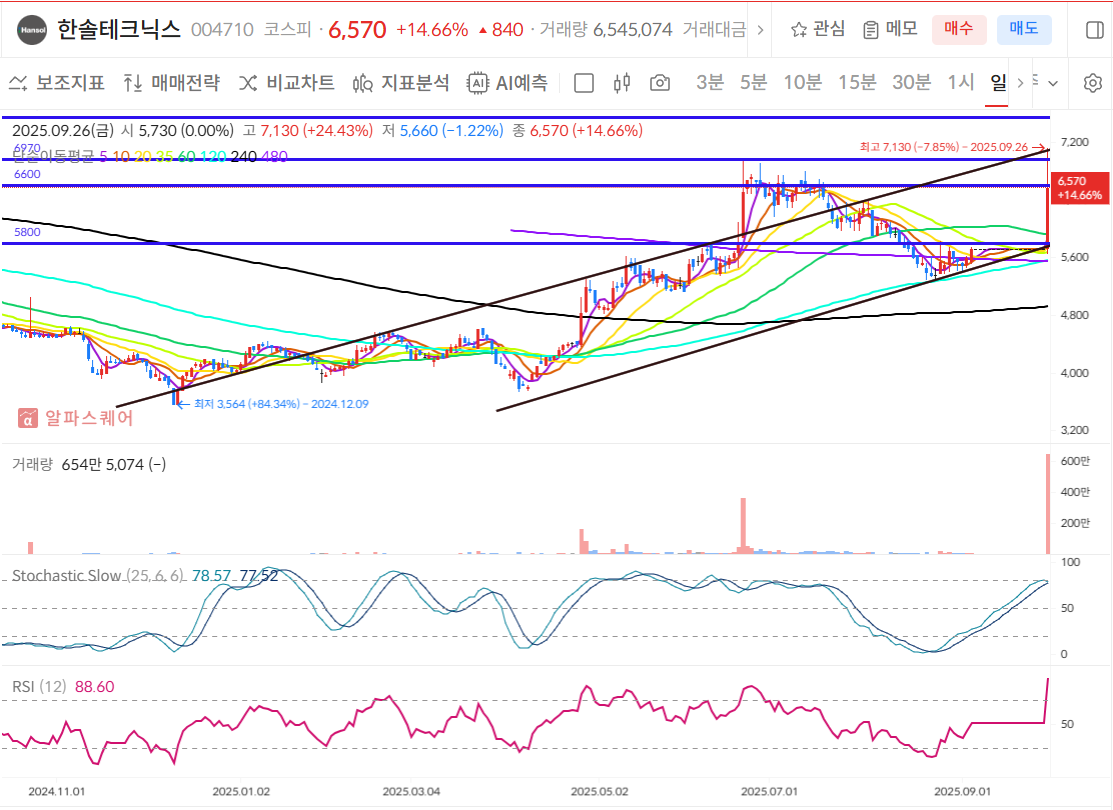
Task: Click the 알파스퀘어 logo link
Action: click(75, 417)
